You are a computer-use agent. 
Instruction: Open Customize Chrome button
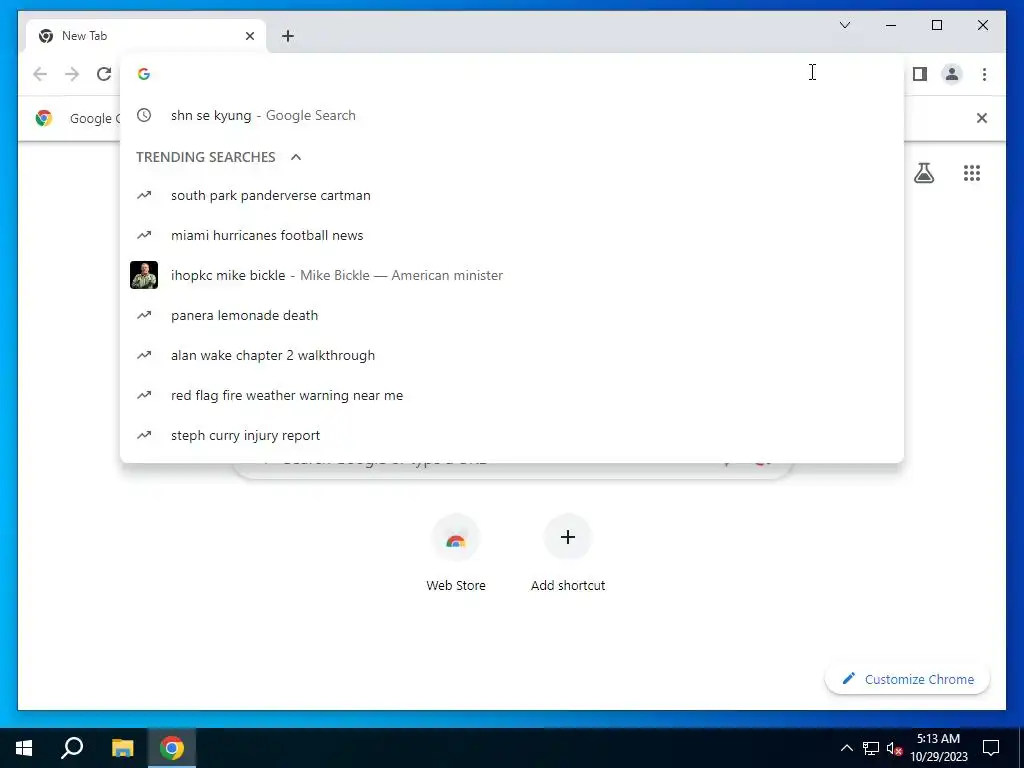[908, 679]
